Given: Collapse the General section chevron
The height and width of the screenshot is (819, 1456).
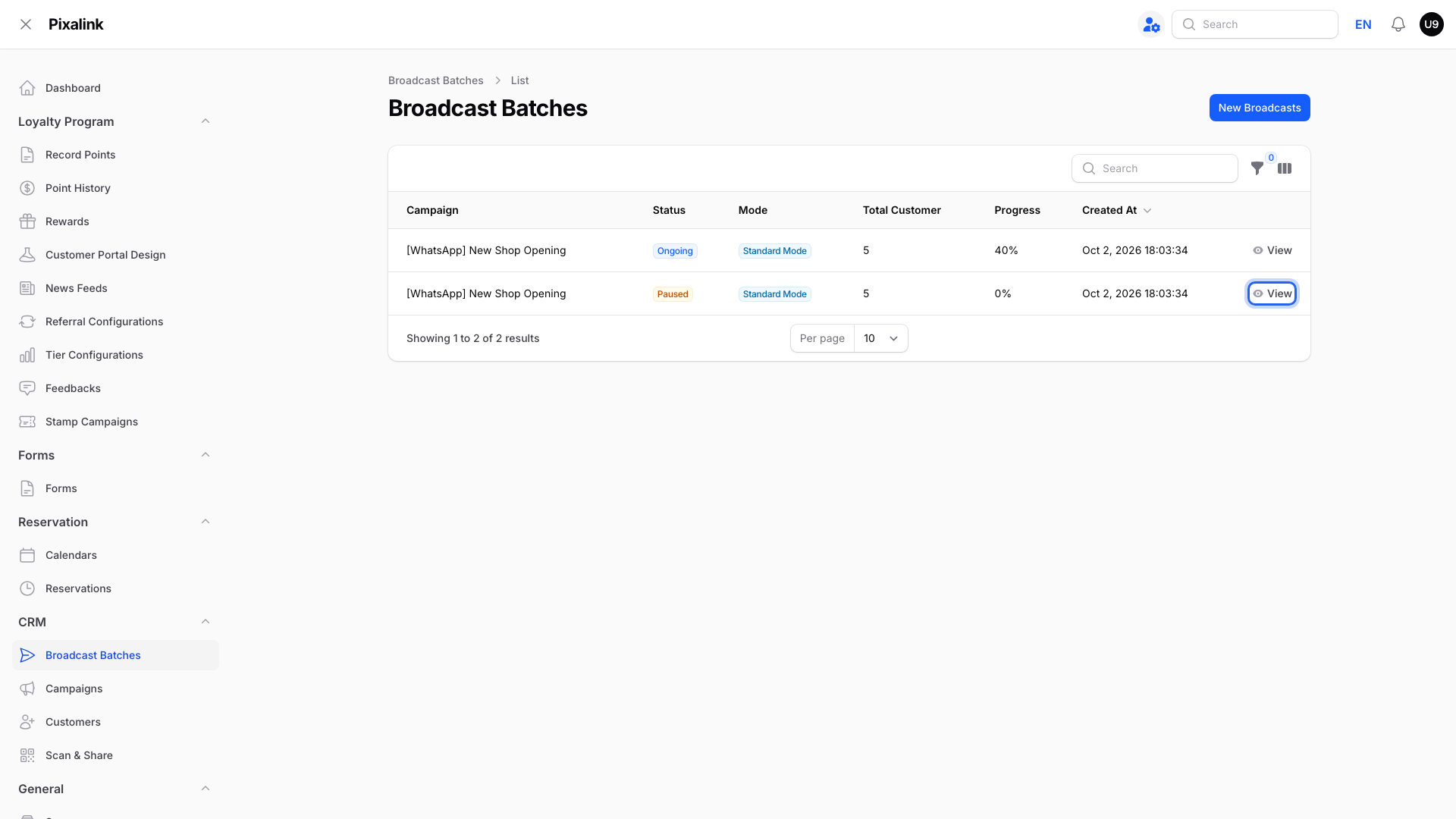Looking at the screenshot, I should point(206,789).
